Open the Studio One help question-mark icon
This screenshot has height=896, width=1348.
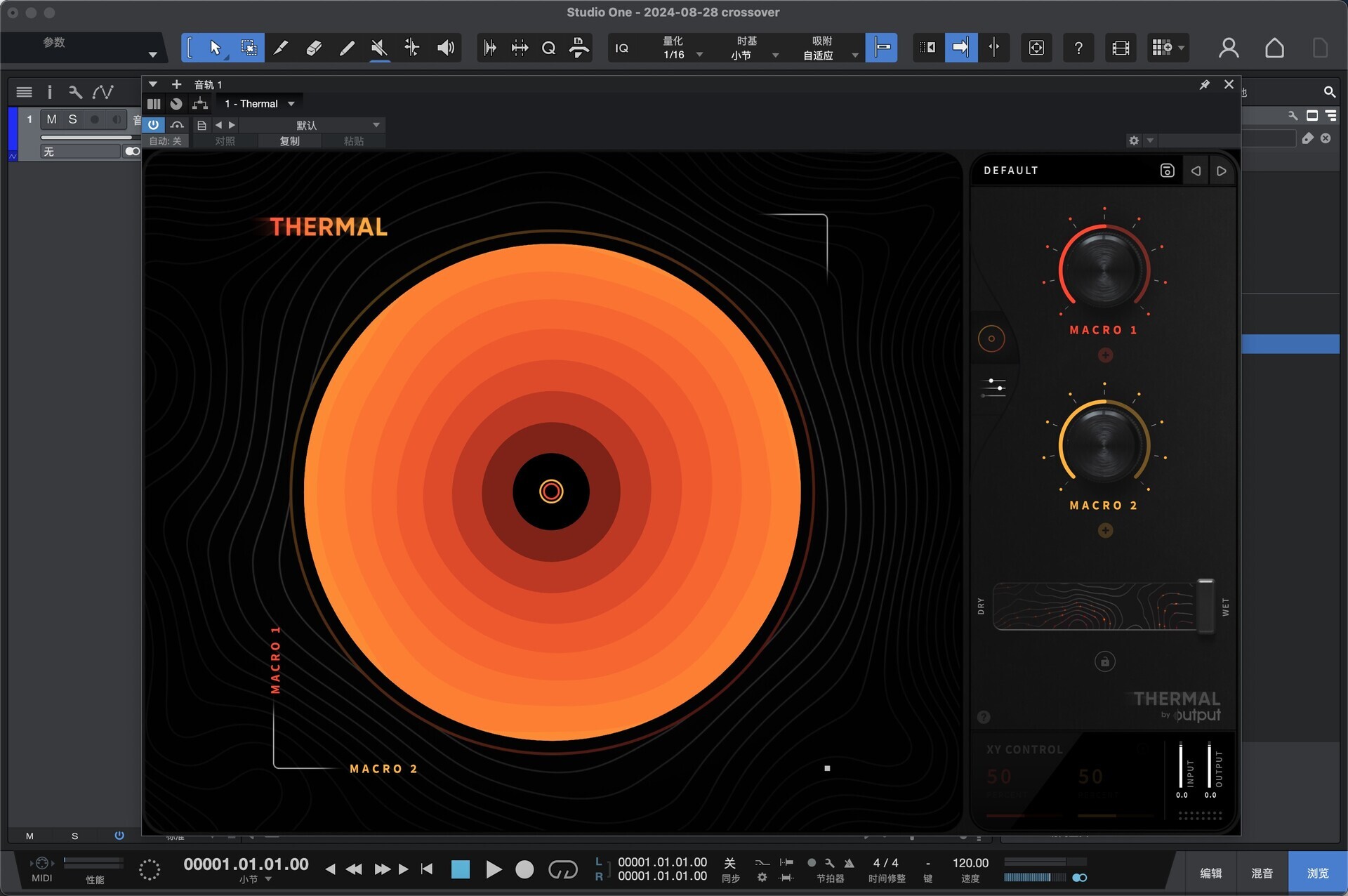click(x=1078, y=48)
